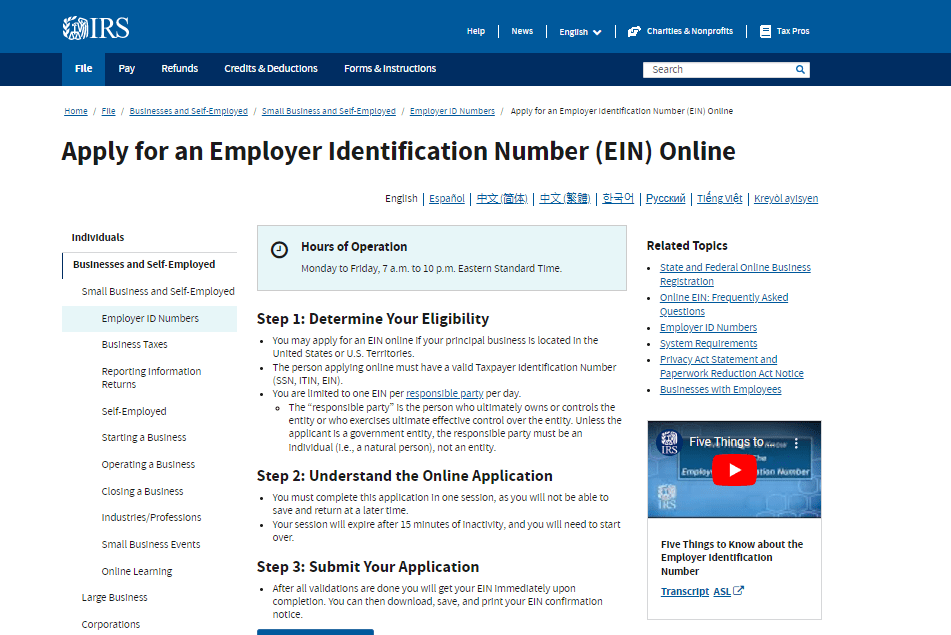Switch language to 中文 (简体)
This screenshot has width=951, height=635.
502,198
